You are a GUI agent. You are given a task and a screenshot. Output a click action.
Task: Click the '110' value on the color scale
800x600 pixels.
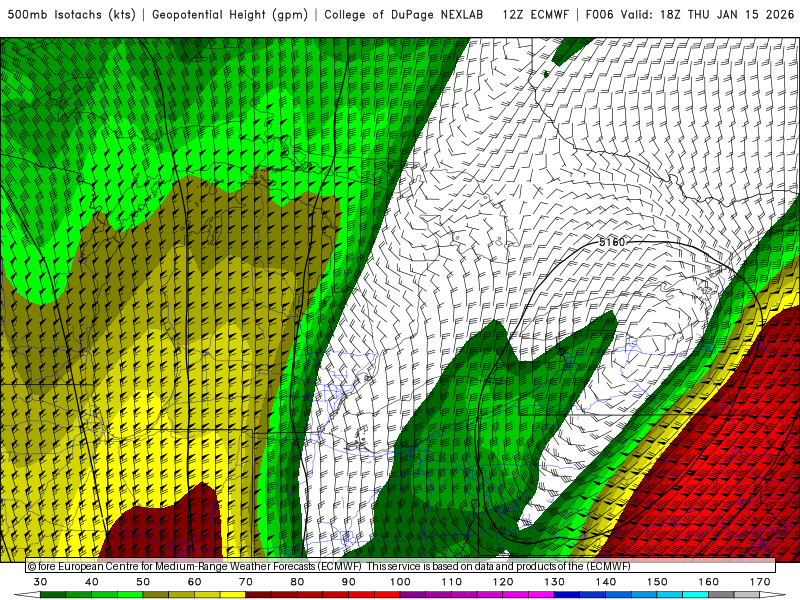452,582
